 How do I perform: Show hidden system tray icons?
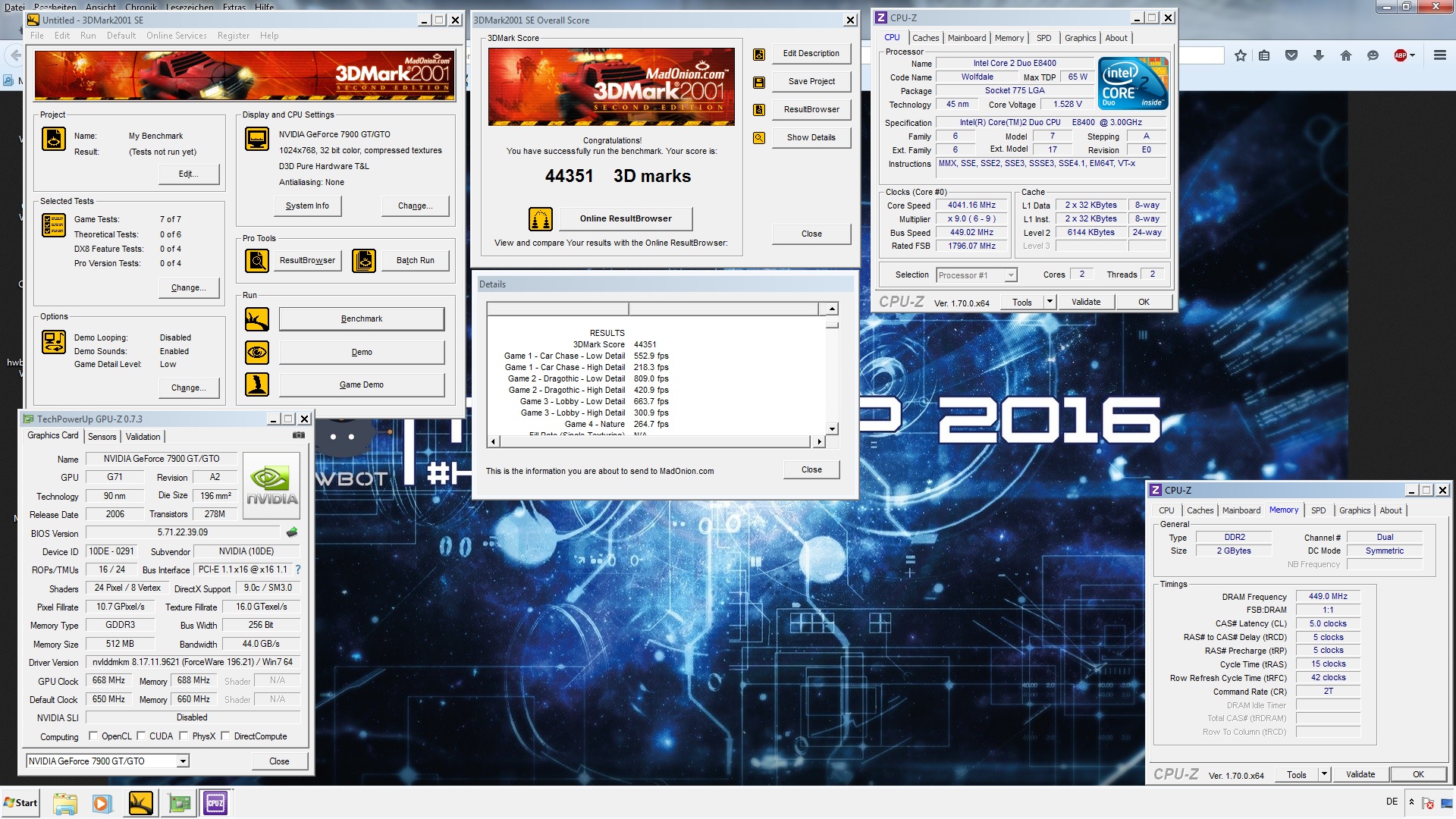pos(1411,802)
